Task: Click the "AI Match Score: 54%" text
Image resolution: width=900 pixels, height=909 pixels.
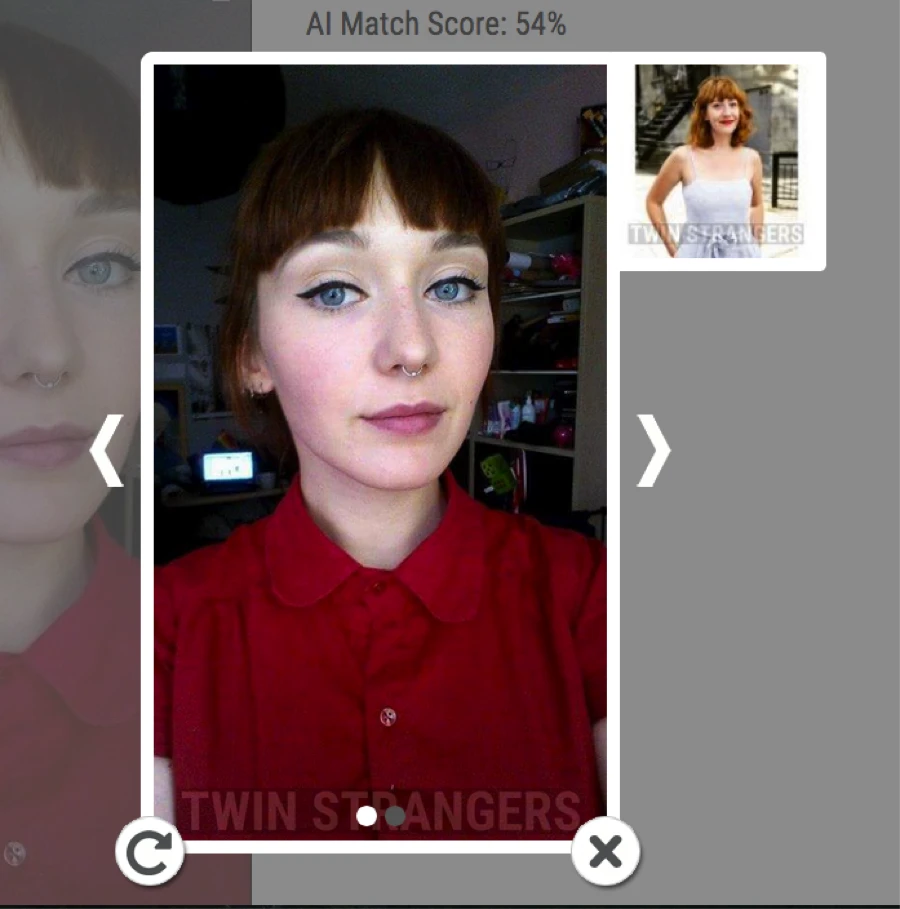Action: [x=436, y=24]
